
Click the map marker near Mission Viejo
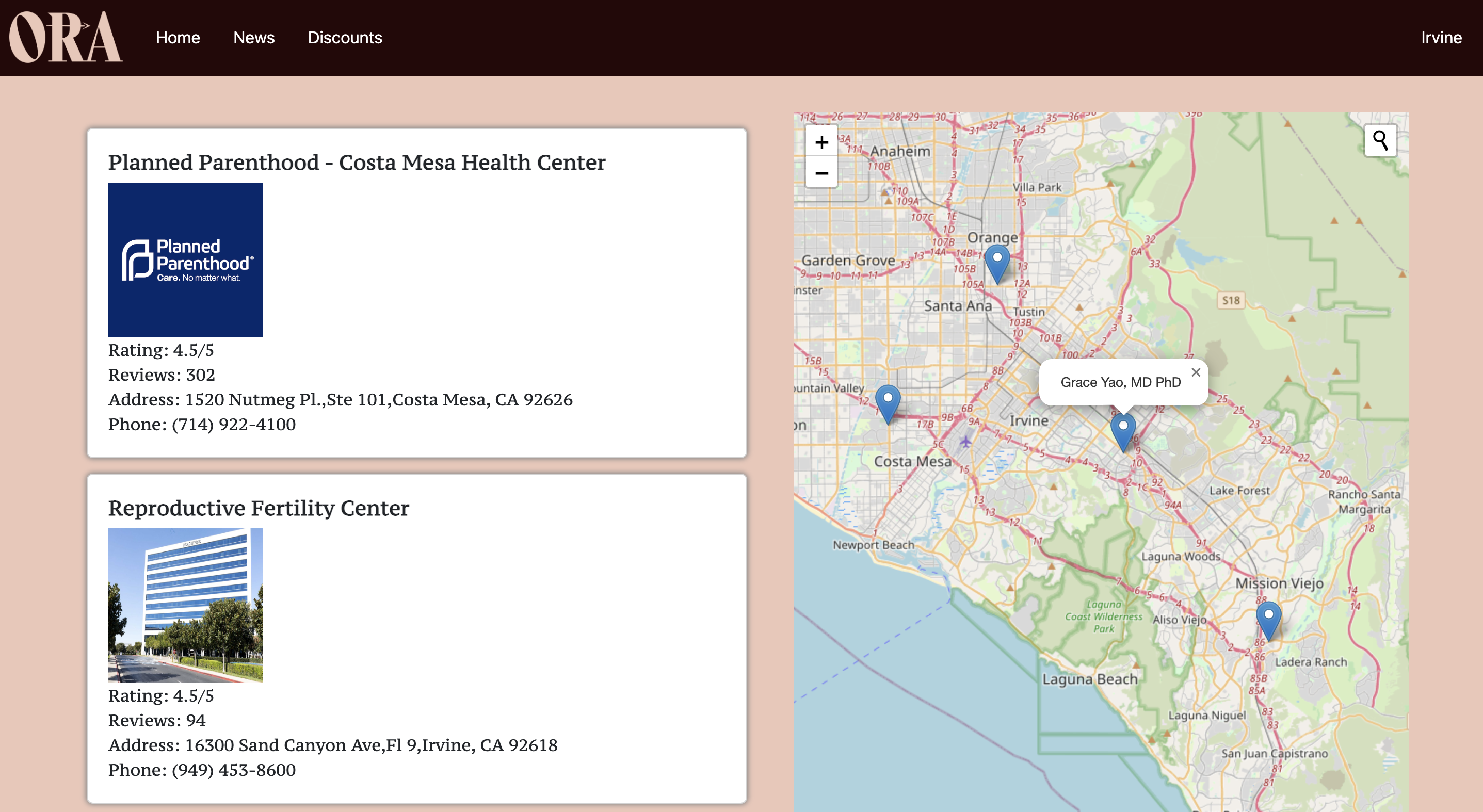[x=1268, y=619]
